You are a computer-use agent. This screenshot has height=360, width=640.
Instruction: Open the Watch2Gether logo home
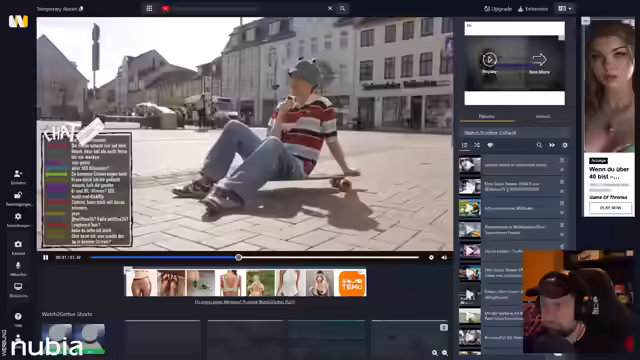pos(18,21)
